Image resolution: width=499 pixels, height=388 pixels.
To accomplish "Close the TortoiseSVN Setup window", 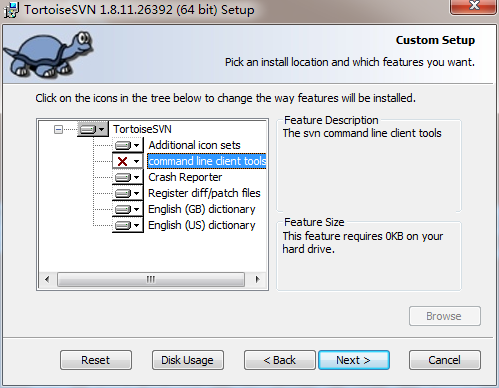I will click(473, 6).
